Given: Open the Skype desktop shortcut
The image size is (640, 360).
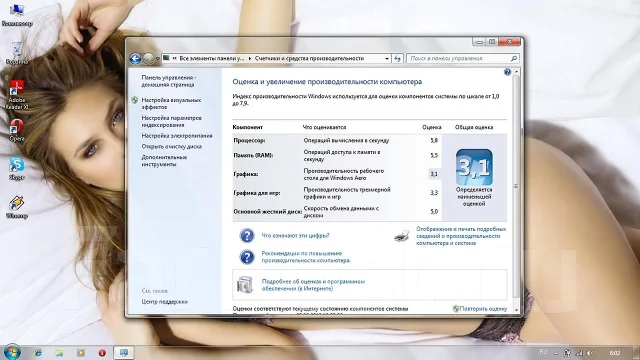Looking at the screenshot, I should [x=17, y=168].
